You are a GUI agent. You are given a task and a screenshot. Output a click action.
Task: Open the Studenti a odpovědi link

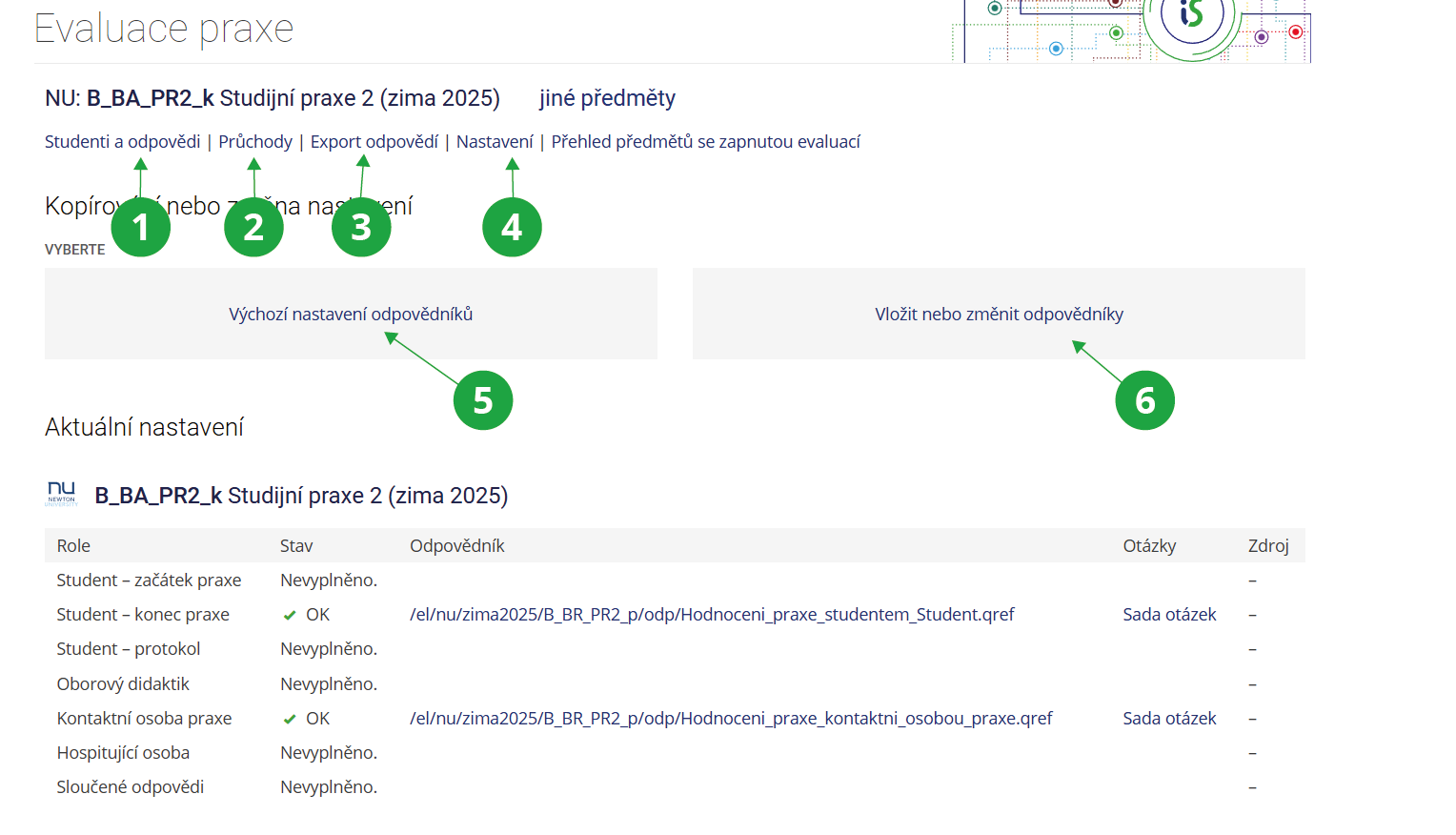coord(122,142)
